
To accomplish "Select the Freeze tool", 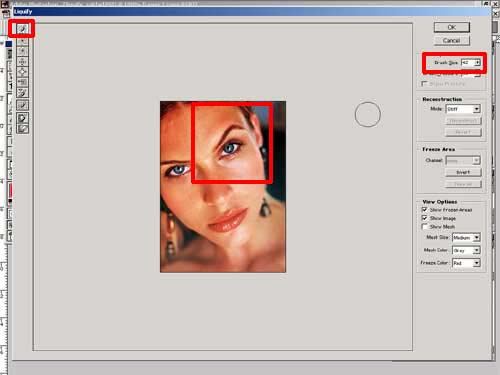I will click(22, 118).
